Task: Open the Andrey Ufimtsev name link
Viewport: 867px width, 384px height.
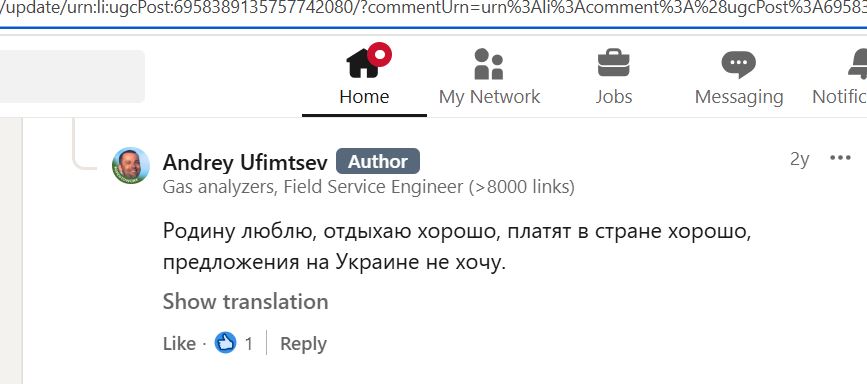Action: (245, 162)
